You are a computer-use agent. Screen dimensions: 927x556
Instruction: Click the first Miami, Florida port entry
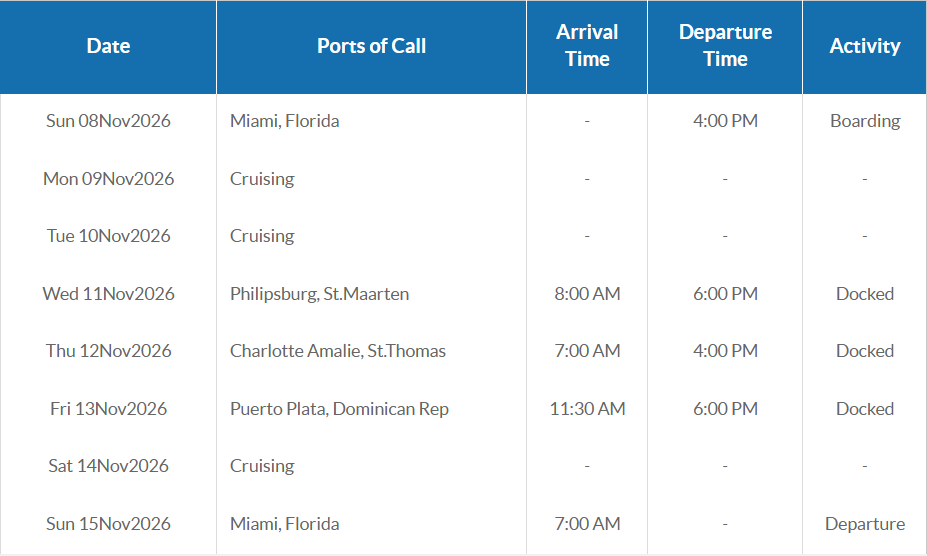285,121
